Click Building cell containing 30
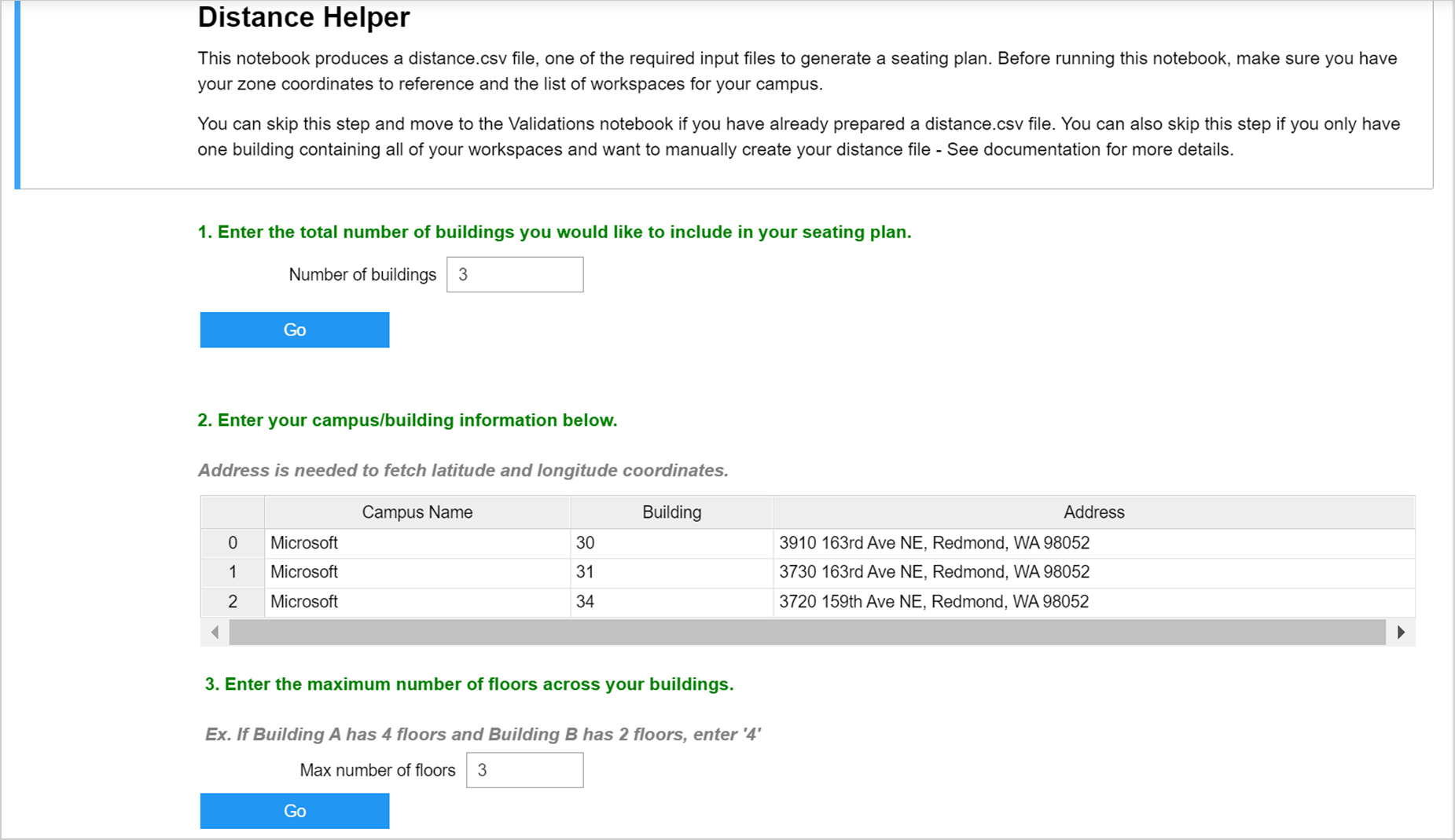The image size is (1455, 840). click(671, 543)
